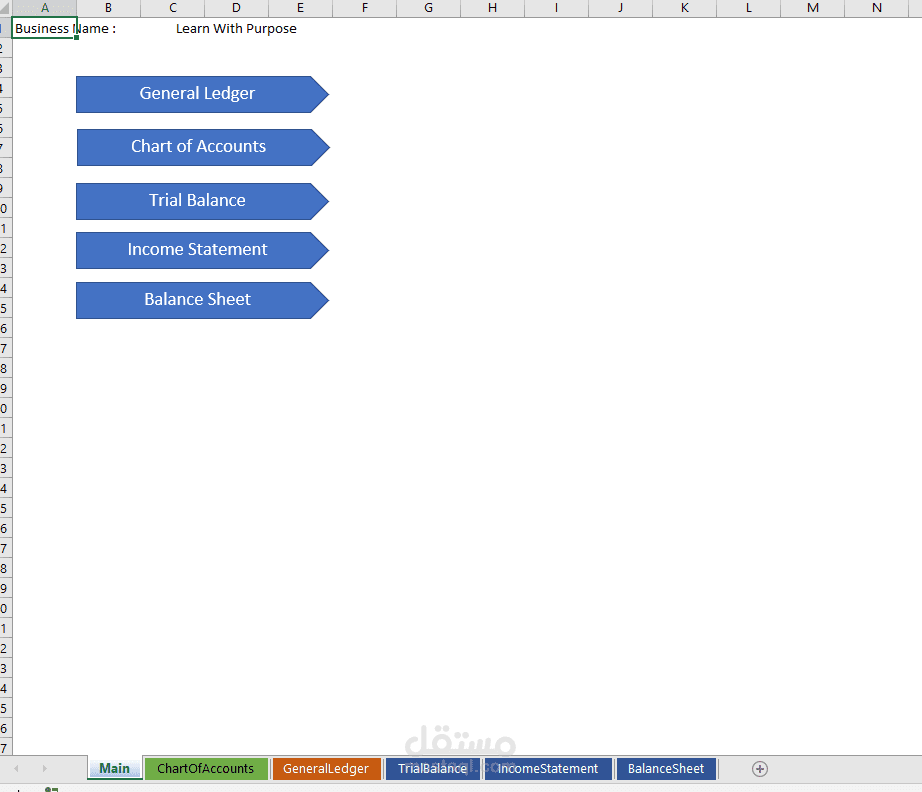922x792 pixels.
Task: Switch to the IncomeStatement sheet tab
Action: point(547,768)
